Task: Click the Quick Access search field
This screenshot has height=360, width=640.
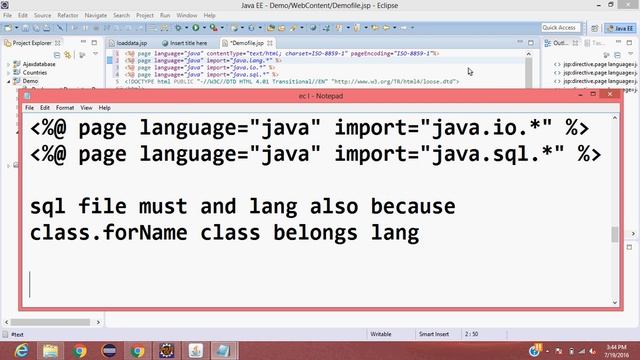Action: click(560, 28)
